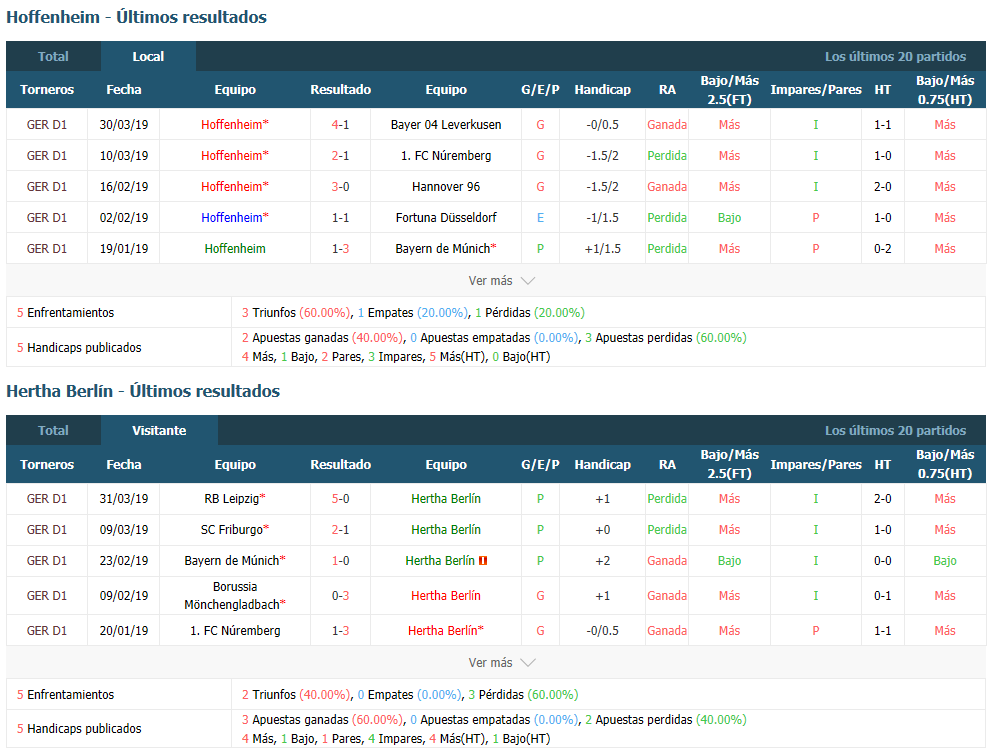Click the +2 handicap in Hertha Berlín table
996x752 pixels.
[x=602, y=561]
